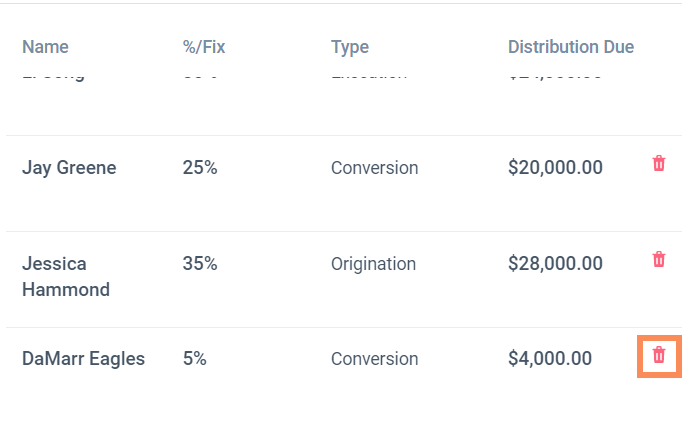Sort by the Name column header
This screenshot has height=438, width=682.
(45, 47)
